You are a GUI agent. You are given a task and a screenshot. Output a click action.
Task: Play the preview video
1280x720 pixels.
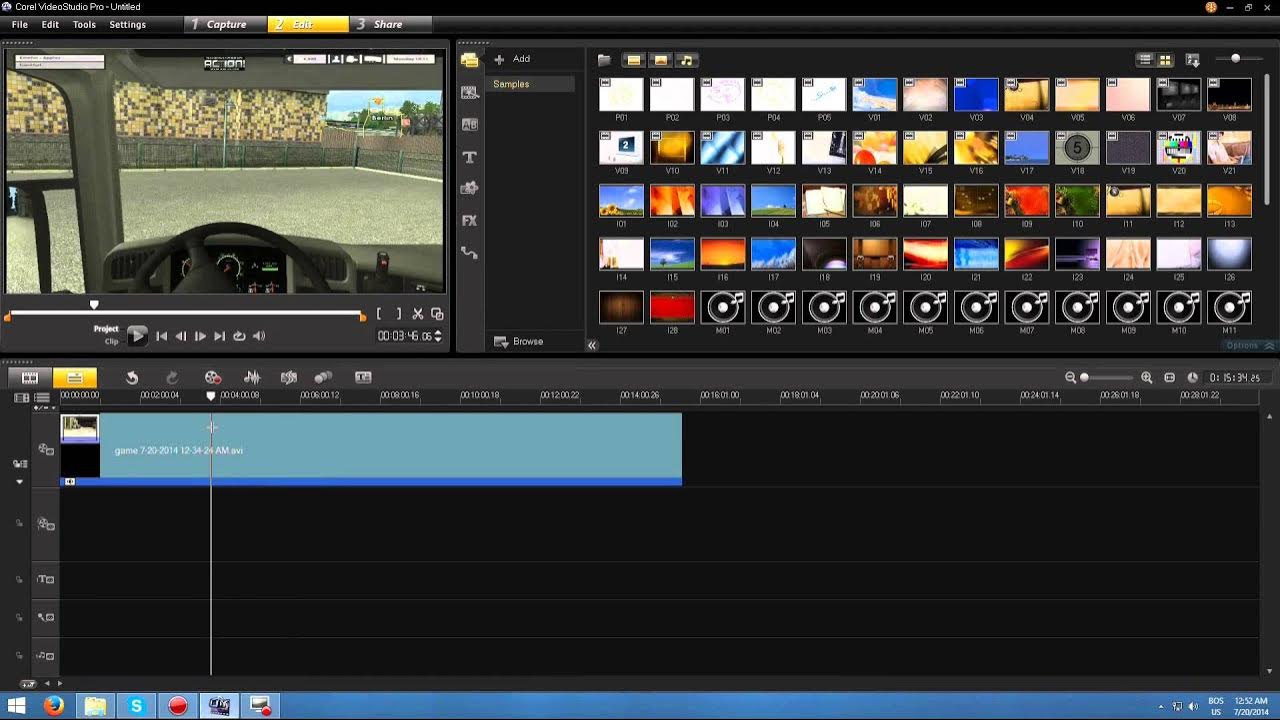tap(137, 336)
